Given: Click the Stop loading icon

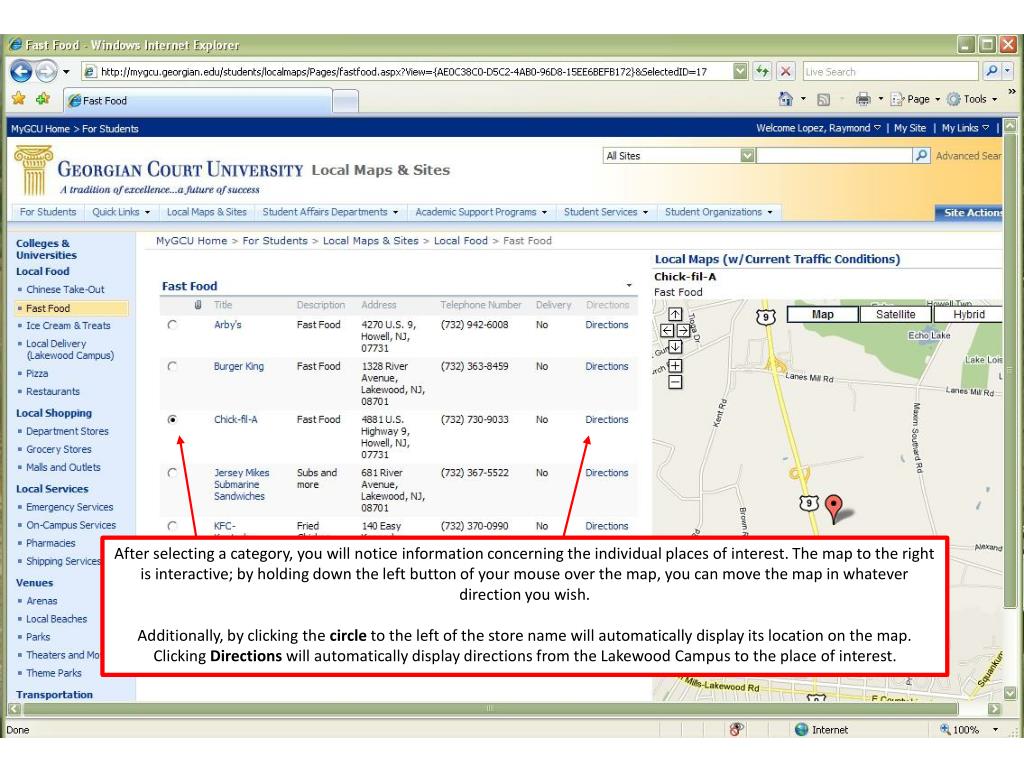Looking at the screenshot, I should click(786, 71).
